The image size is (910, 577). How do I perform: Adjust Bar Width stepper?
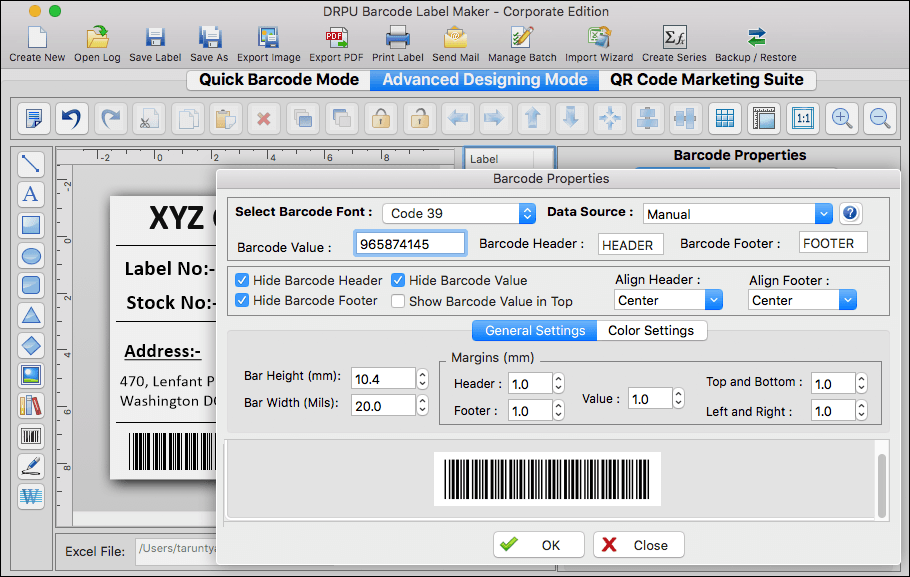point(422,405)
